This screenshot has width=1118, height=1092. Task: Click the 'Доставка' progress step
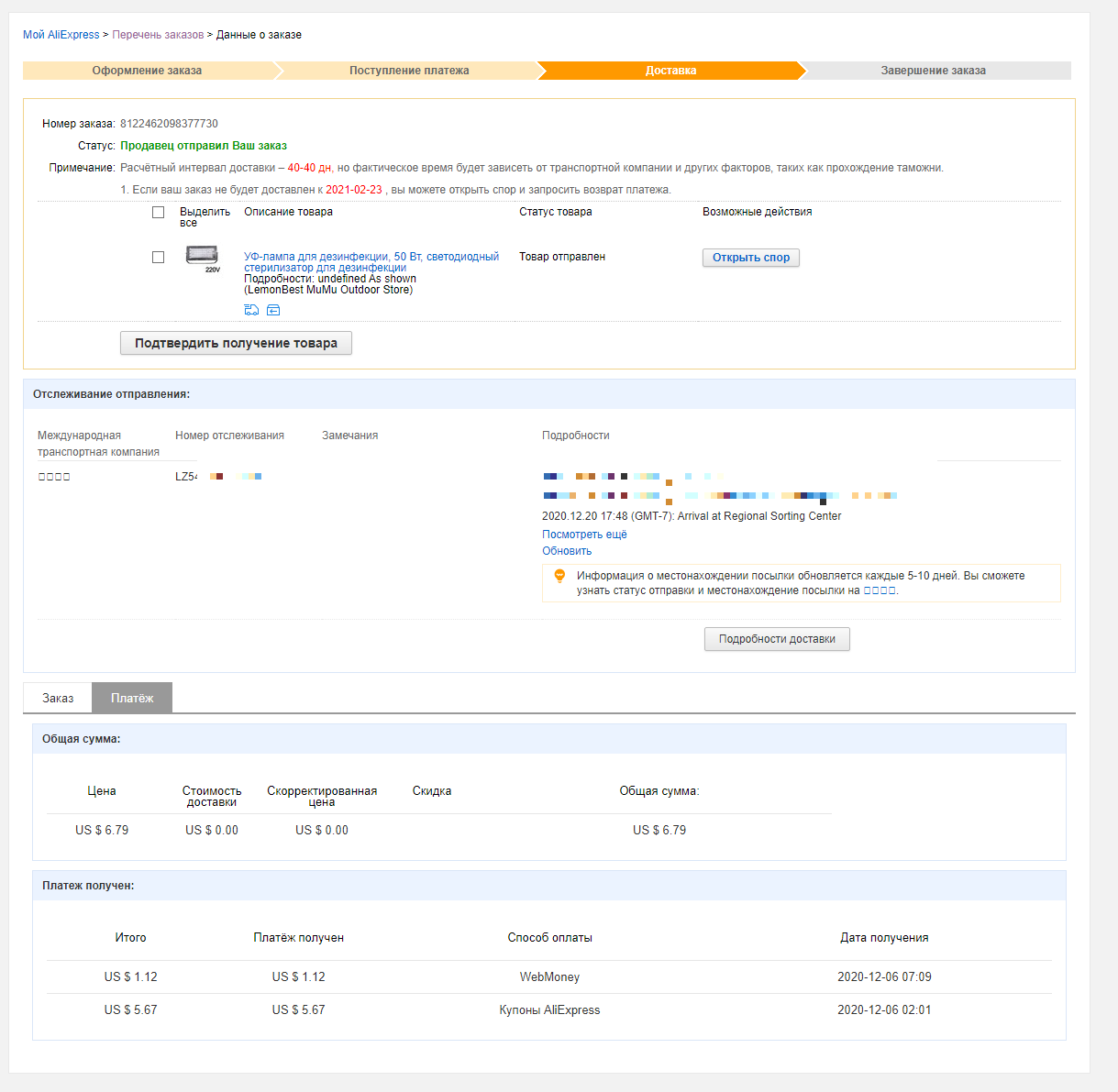coord(670,71)
